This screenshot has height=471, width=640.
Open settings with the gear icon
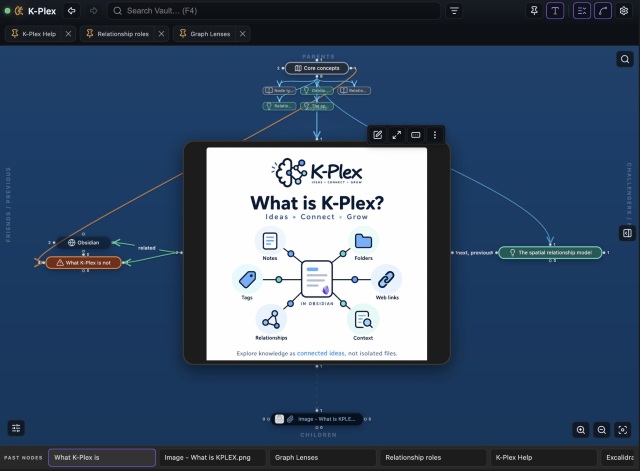pos(624,11)
